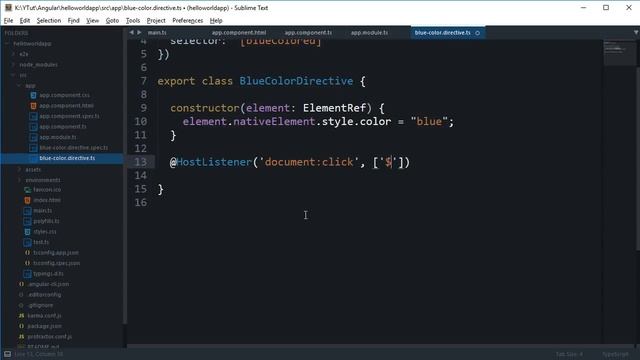Click the .angular-cli.json braces icon
Screen dimensions: 640x360
pos(21,284)
